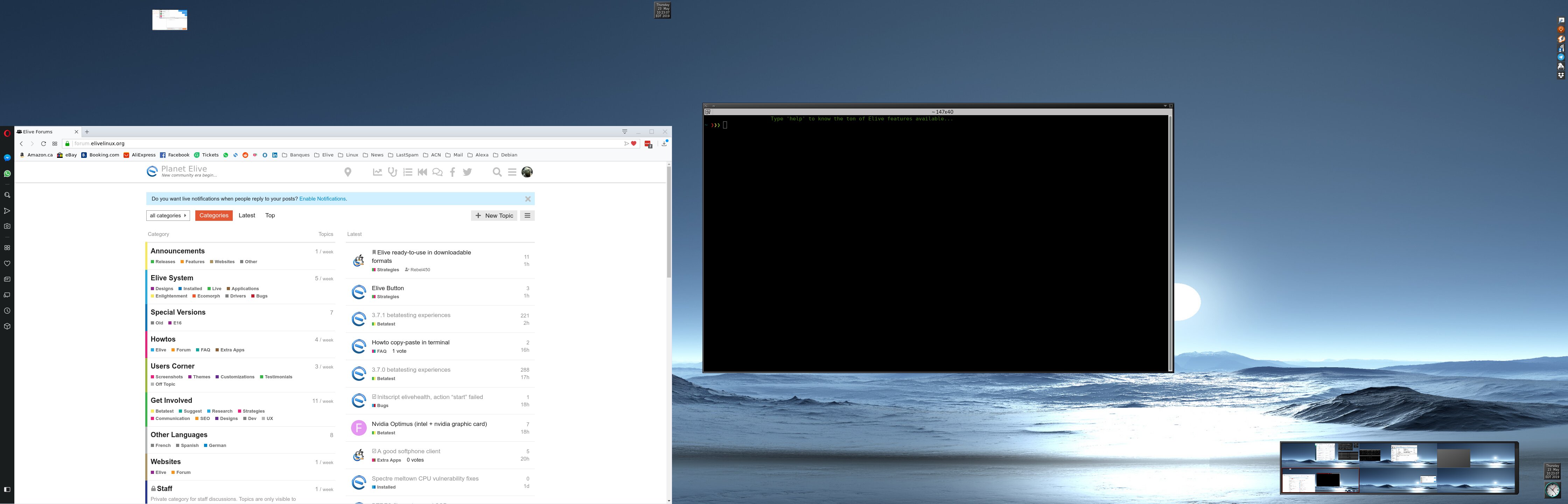Image resolution: width=1568 pixels, height=504 pixels.
Task: Switch to the Top tab
Action: tap(270, 216)
